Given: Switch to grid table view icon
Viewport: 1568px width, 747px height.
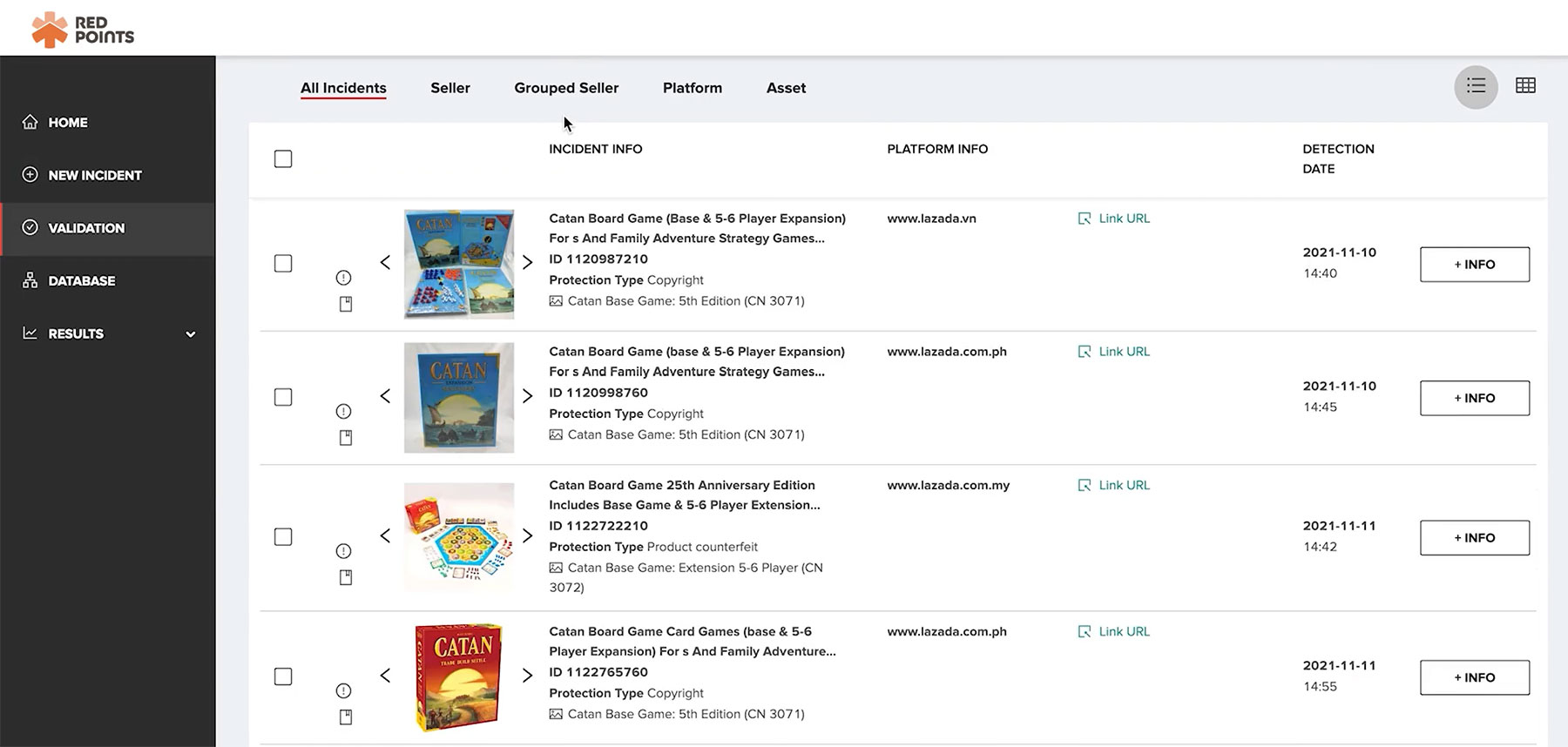Looking at the screenshot, I should pos(1525,85).
